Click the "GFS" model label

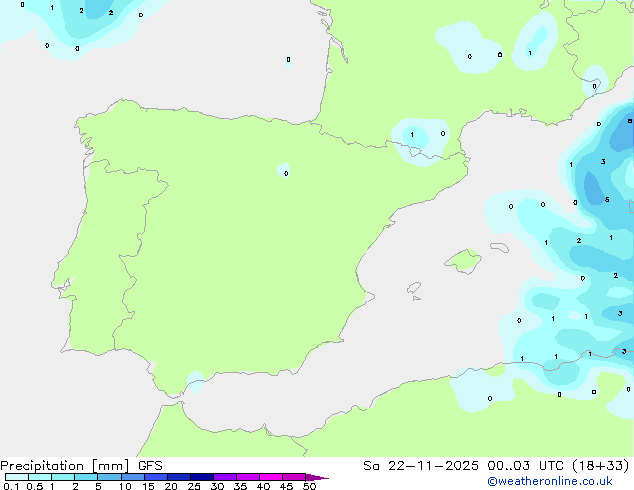(x=150, y=466)
